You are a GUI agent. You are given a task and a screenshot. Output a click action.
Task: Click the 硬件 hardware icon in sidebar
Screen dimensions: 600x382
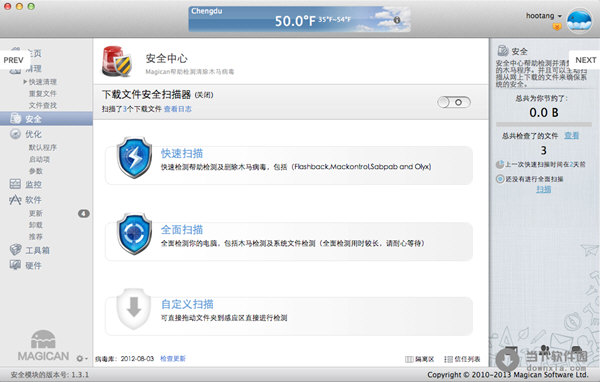point(15,265)
